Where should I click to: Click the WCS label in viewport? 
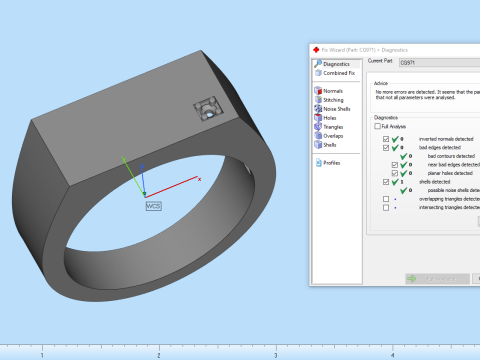click(x=154, y=206)
